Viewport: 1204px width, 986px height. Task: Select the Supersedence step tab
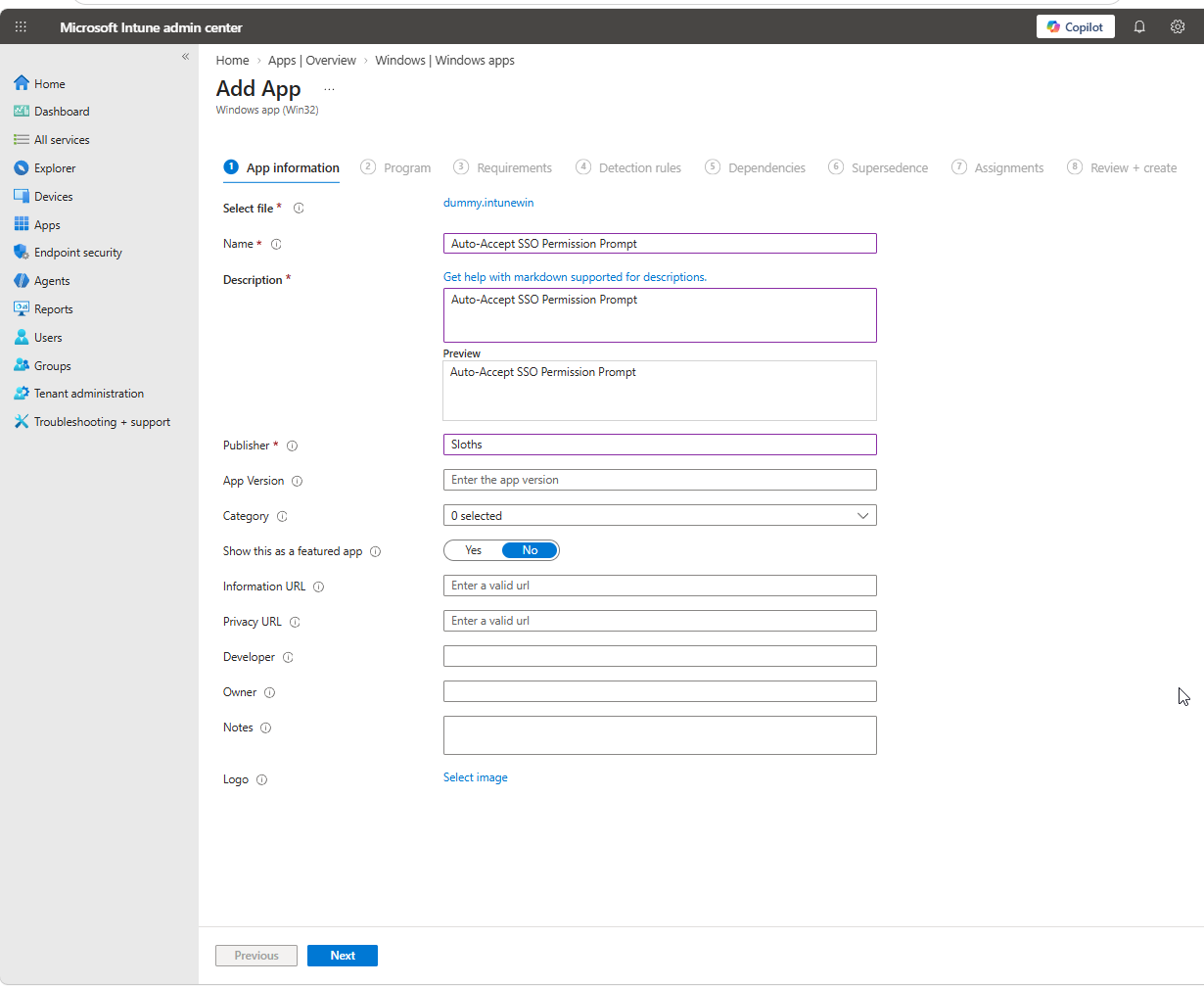878,167
